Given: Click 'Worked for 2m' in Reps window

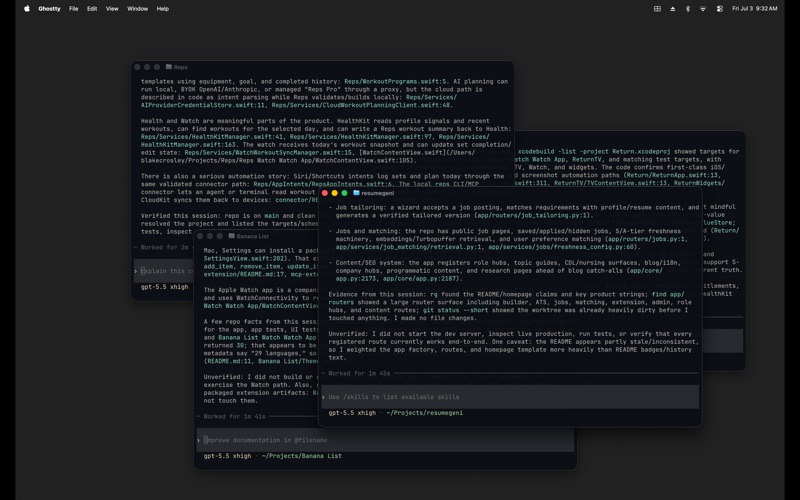Looking at the screenshot, I should [164, 247].
